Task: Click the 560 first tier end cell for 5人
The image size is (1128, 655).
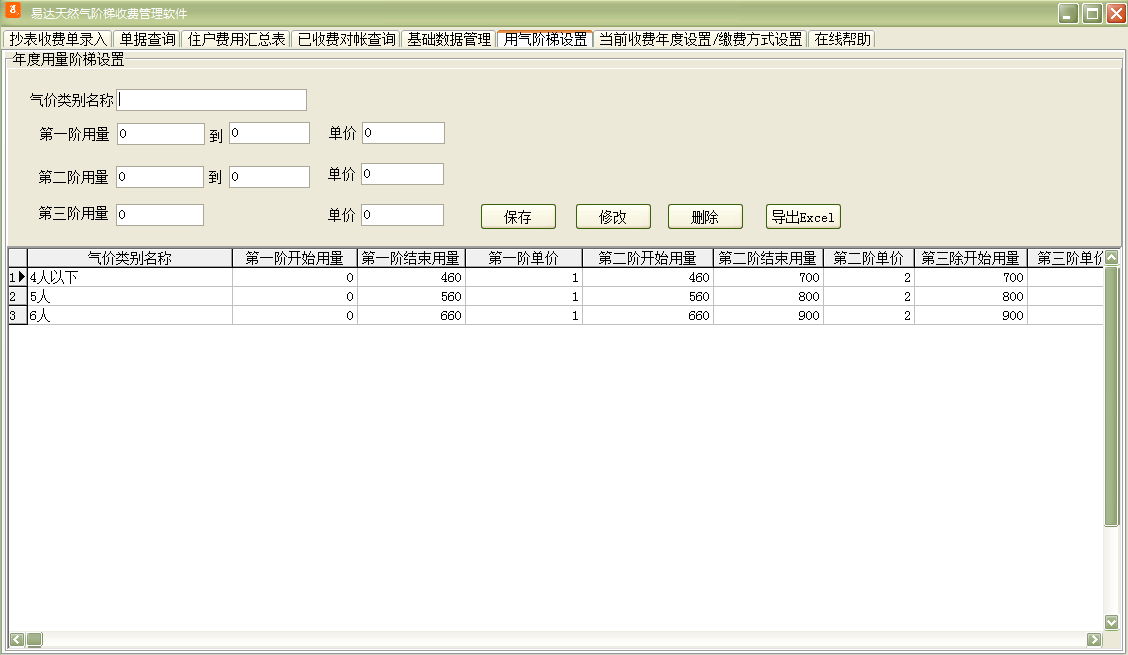Action: 411,297
